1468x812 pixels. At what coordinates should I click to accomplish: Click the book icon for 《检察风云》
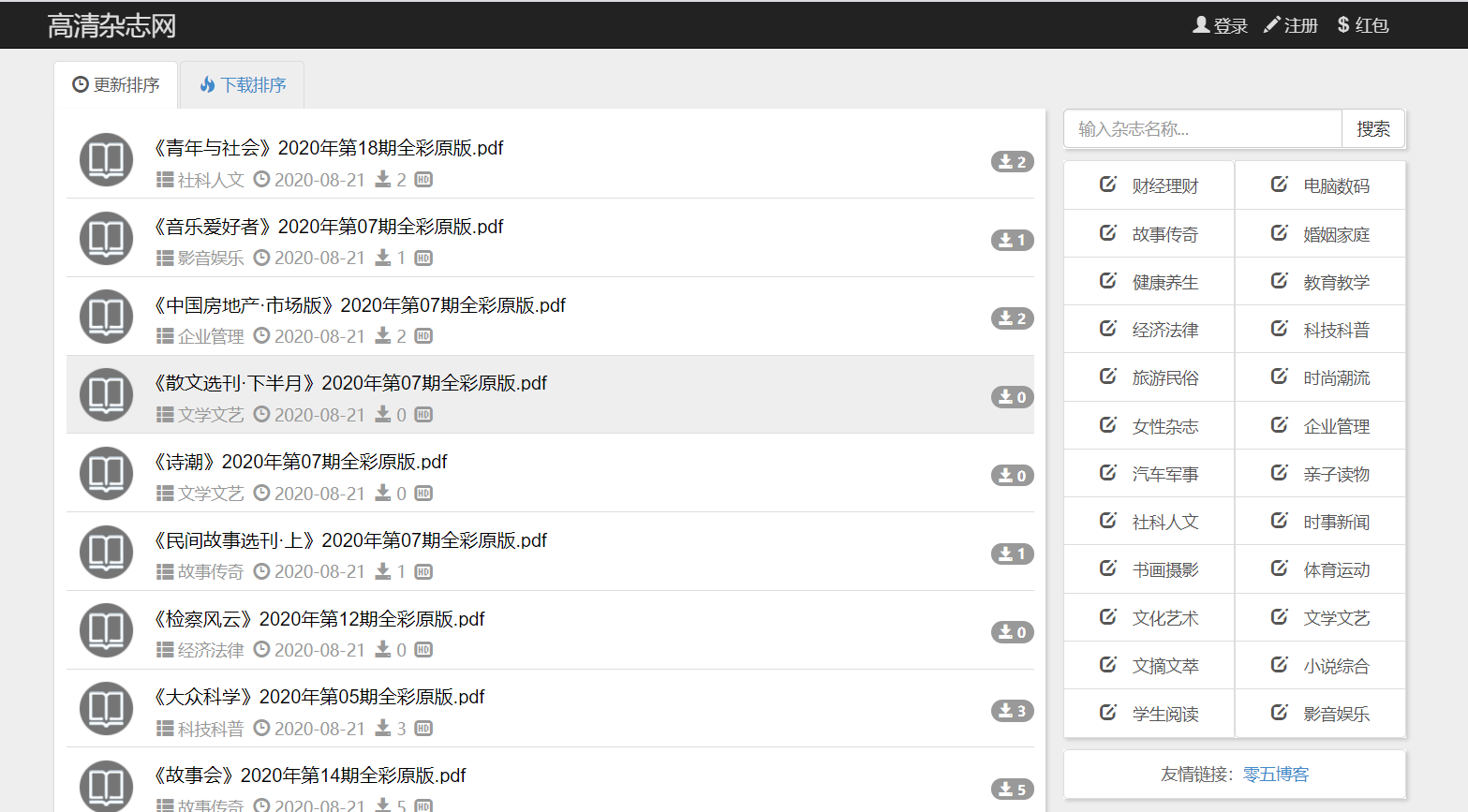click(x=106, y=630)
